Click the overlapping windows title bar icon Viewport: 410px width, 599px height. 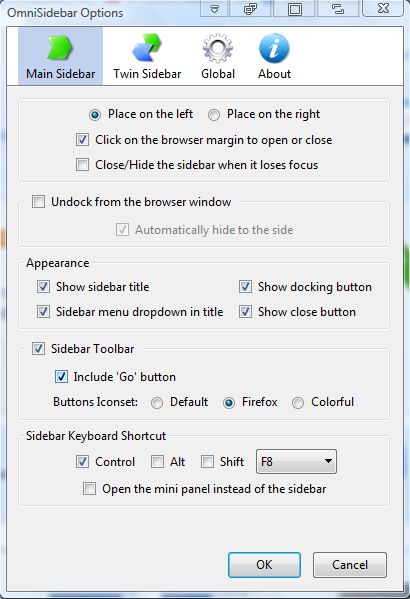pos(250,8)
